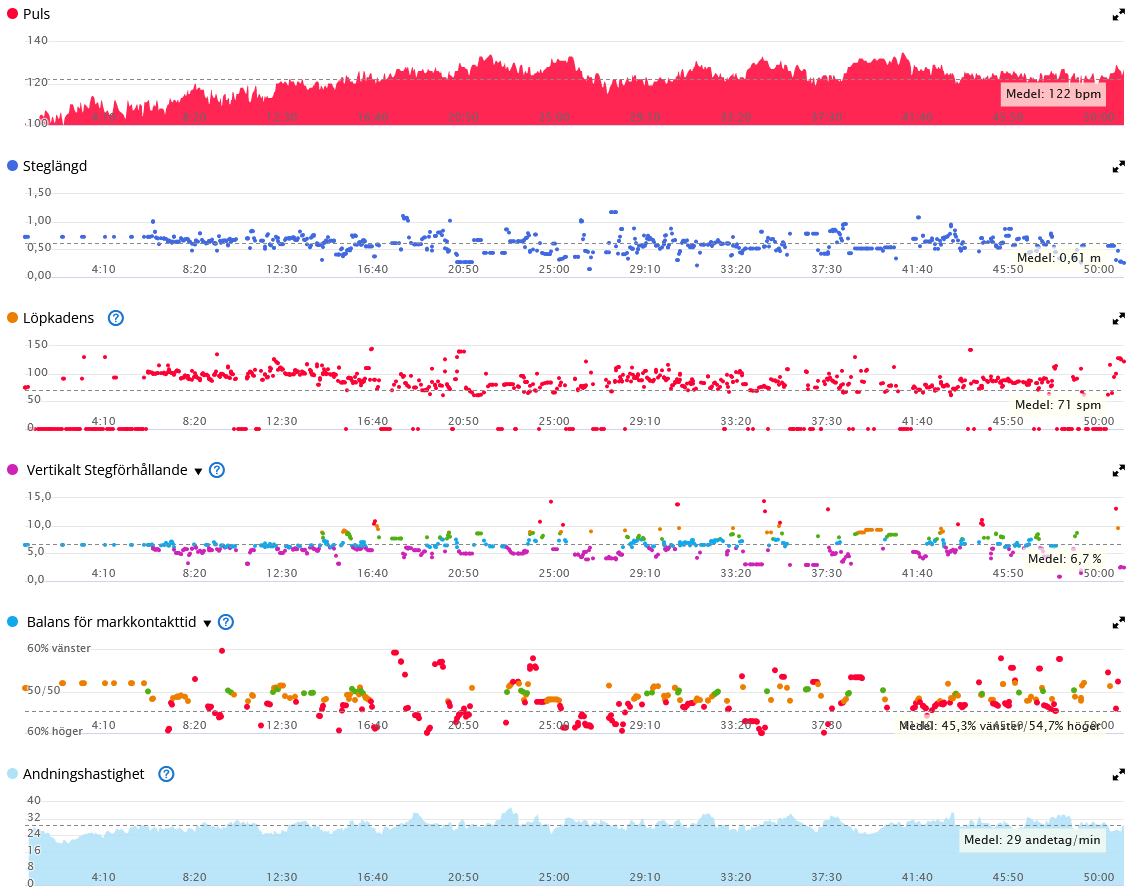1145x895 pixels.
Task: Open the Vertikalt Stegförhållande dropdown arrow
Action: tap(198, 472)
